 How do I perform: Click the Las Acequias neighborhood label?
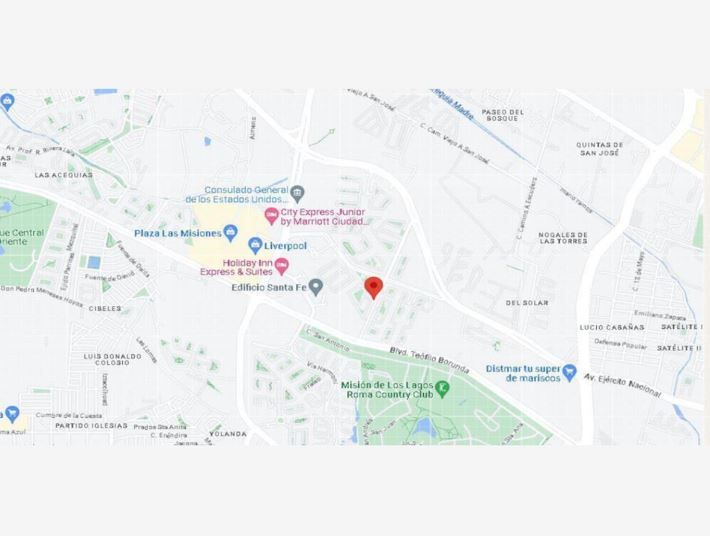point(64,175)
